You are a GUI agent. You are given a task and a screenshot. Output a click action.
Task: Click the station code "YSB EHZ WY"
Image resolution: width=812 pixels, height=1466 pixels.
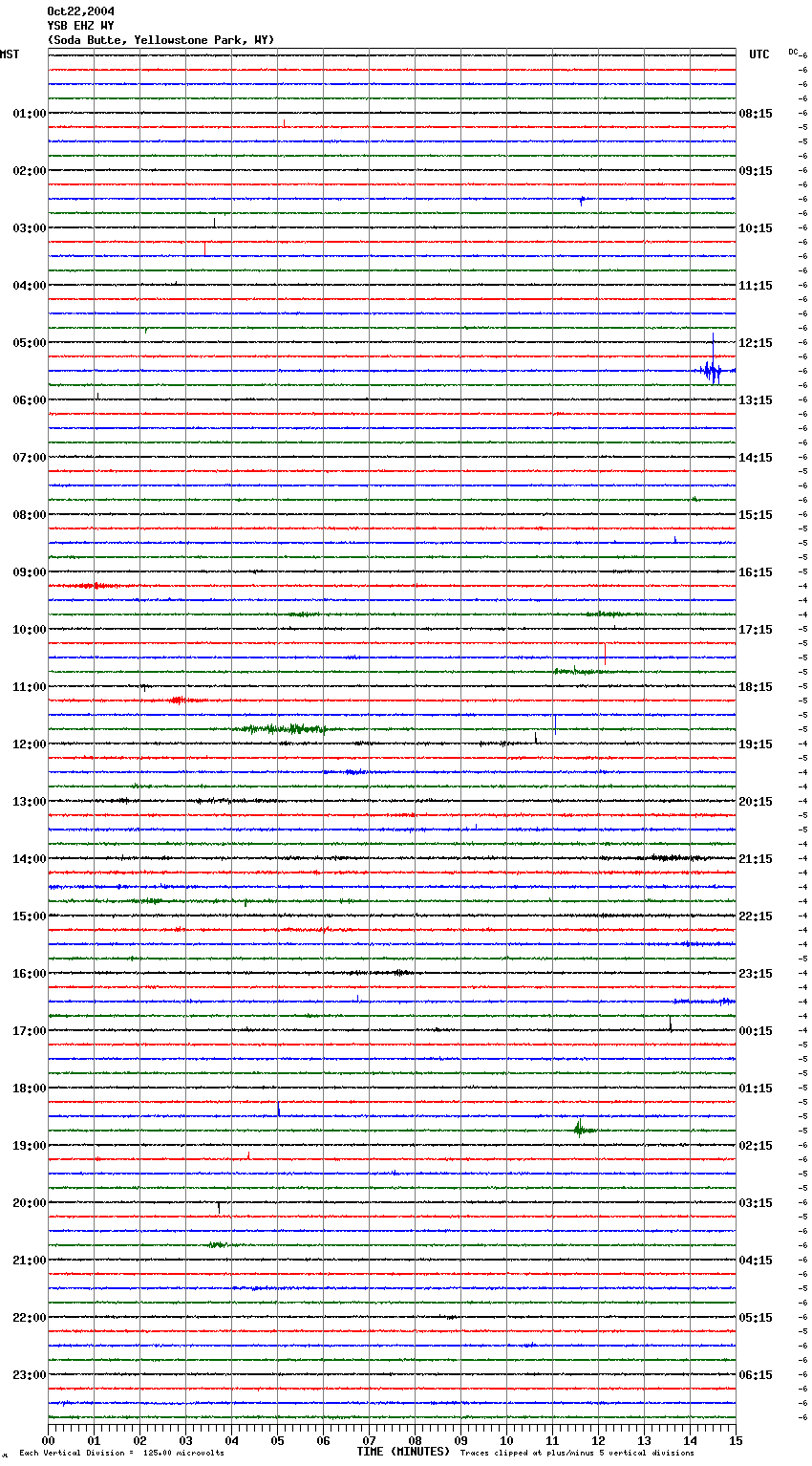(x=80, y=26)
